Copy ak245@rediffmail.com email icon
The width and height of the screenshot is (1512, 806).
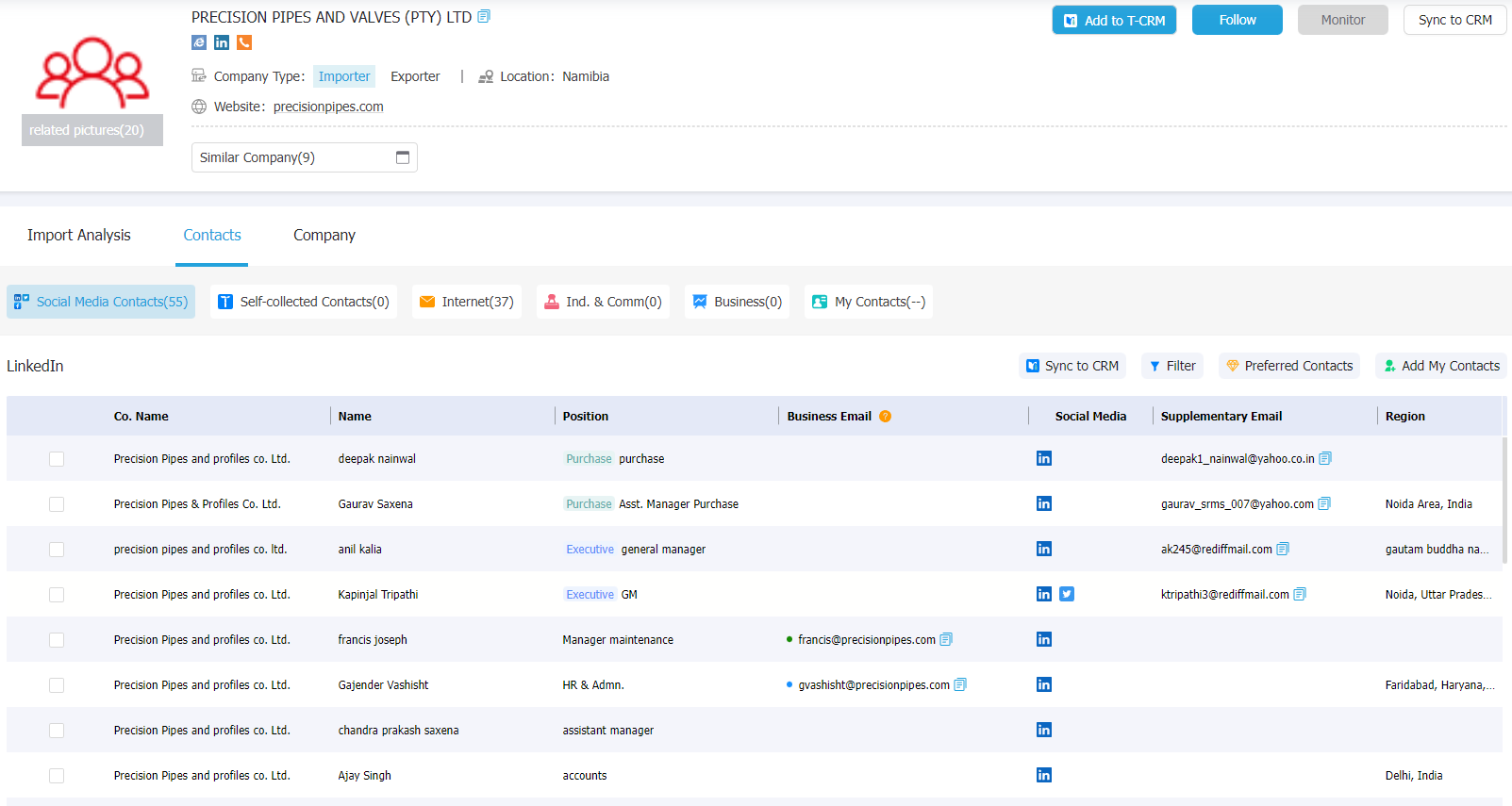coord(1283,549)
